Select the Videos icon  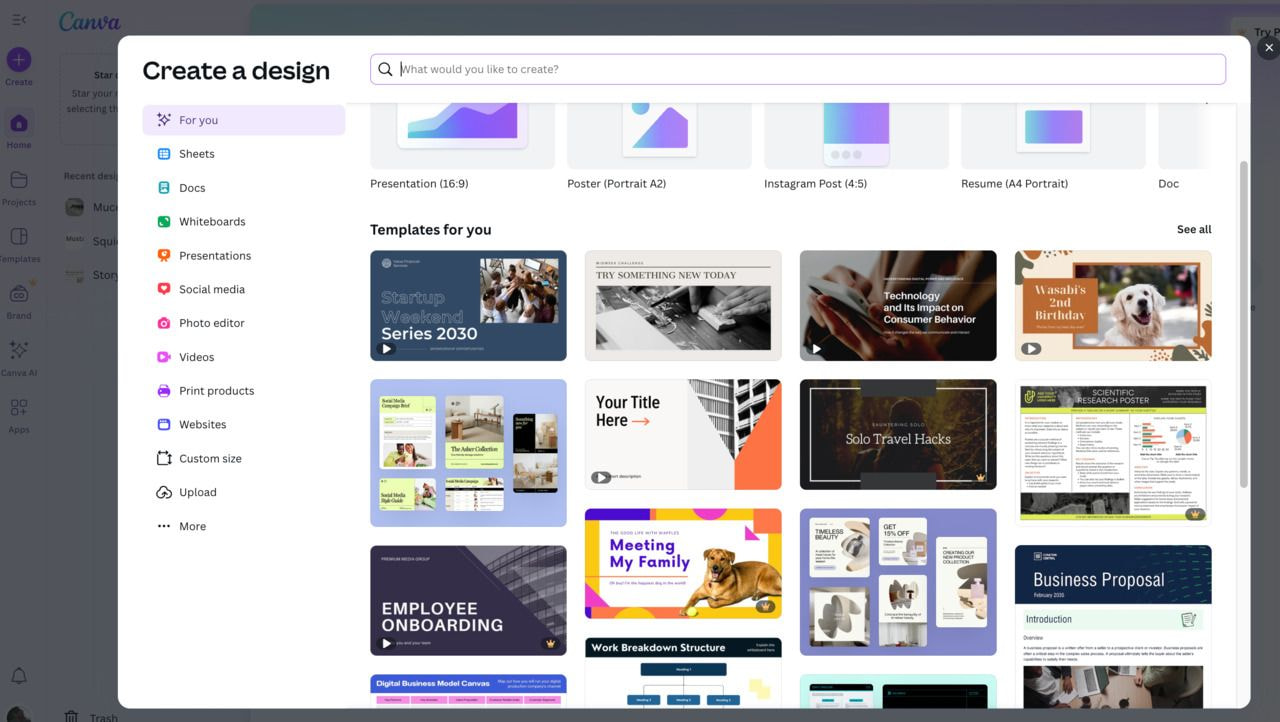tap(164, 357)
